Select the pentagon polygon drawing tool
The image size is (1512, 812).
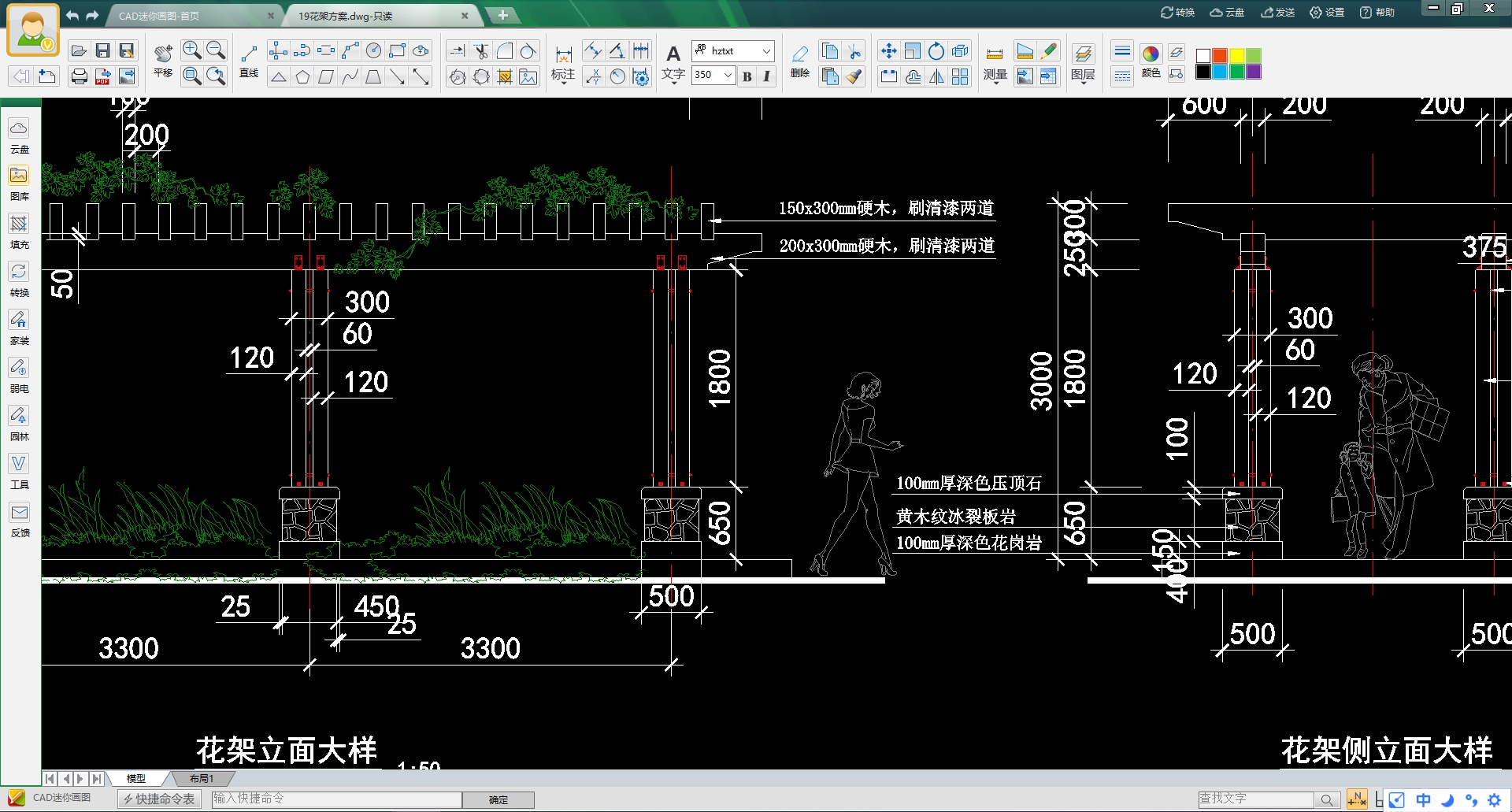[x=302, y=76]
